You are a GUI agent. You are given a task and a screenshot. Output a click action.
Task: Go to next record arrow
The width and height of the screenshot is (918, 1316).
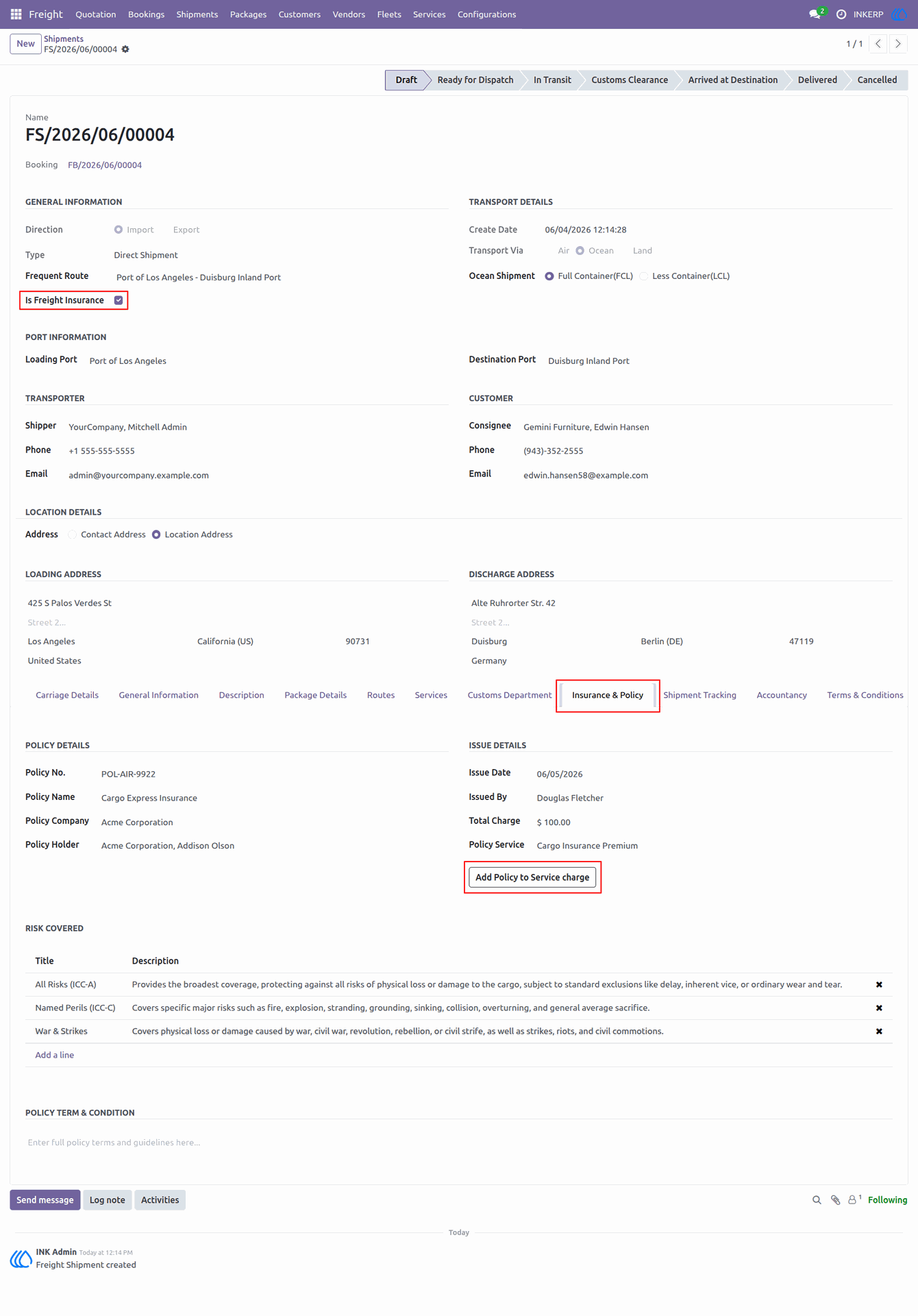898,44
